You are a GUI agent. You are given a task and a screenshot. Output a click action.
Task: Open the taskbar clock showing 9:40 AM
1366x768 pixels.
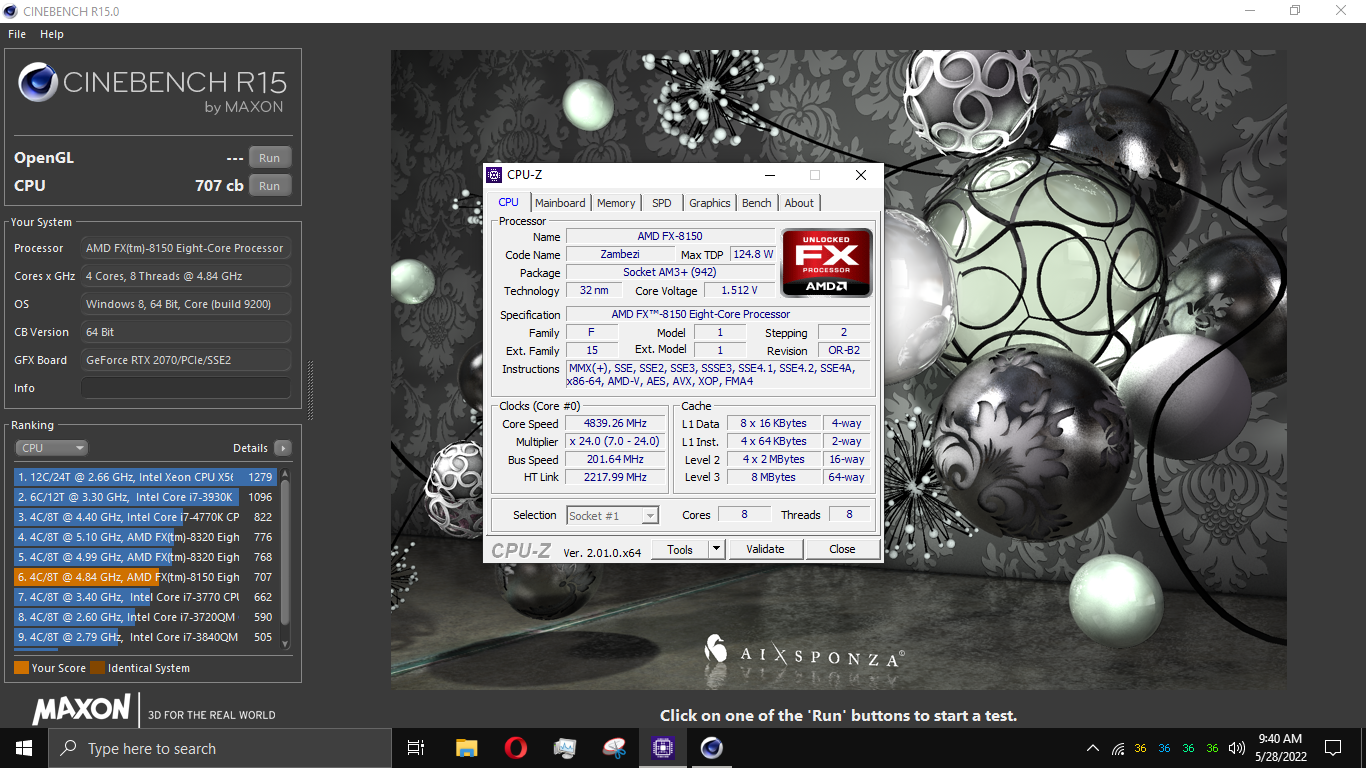[x=1280, y=748]
